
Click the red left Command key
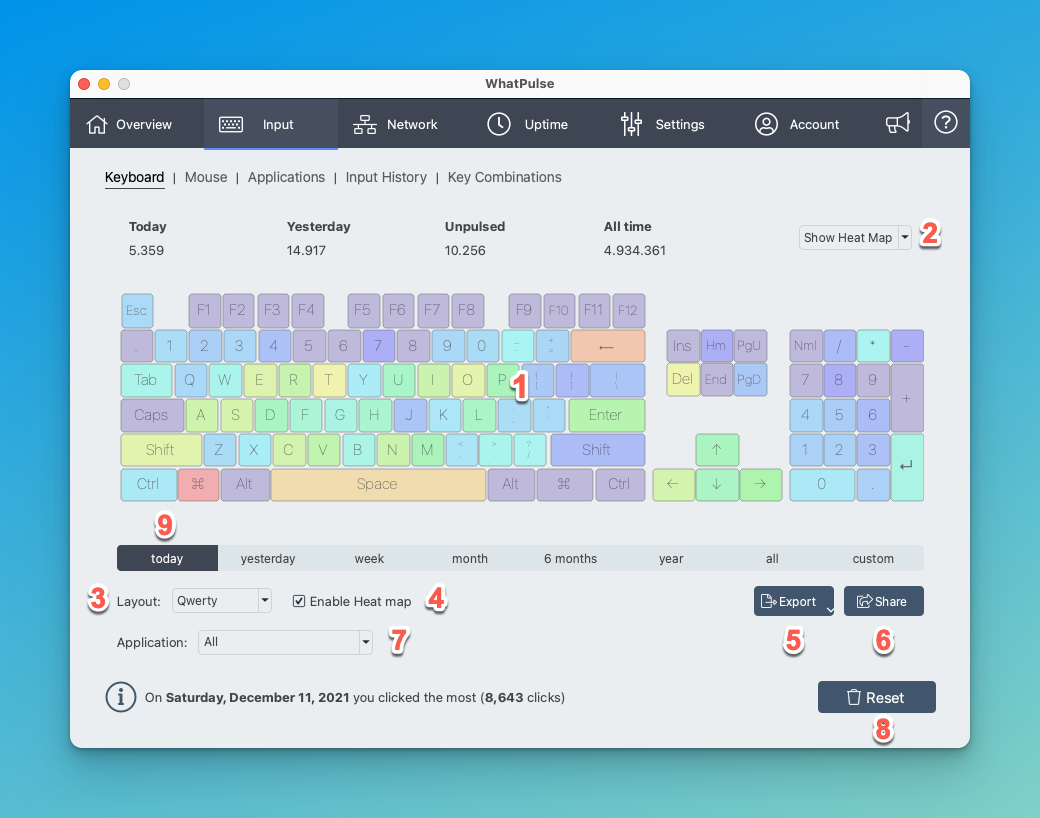(198, 484)
